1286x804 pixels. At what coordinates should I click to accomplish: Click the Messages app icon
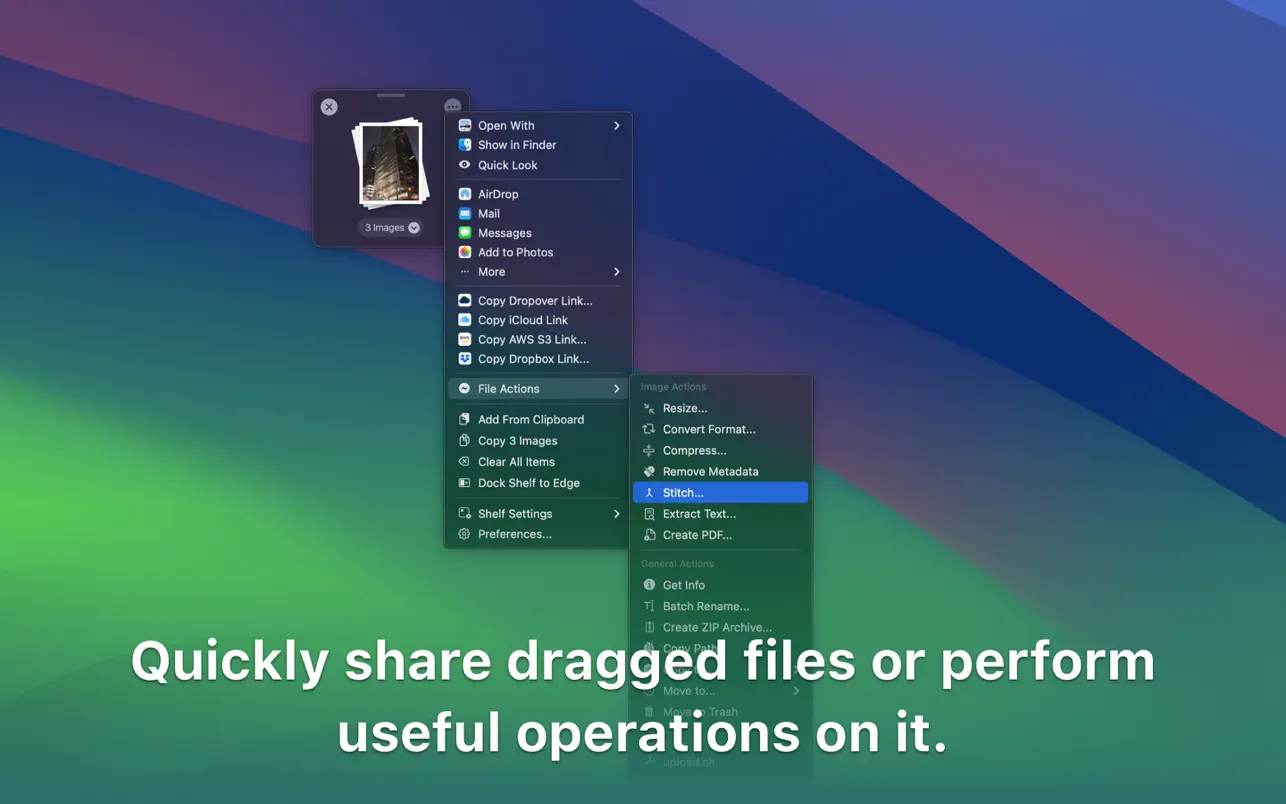tap(464, 233)
